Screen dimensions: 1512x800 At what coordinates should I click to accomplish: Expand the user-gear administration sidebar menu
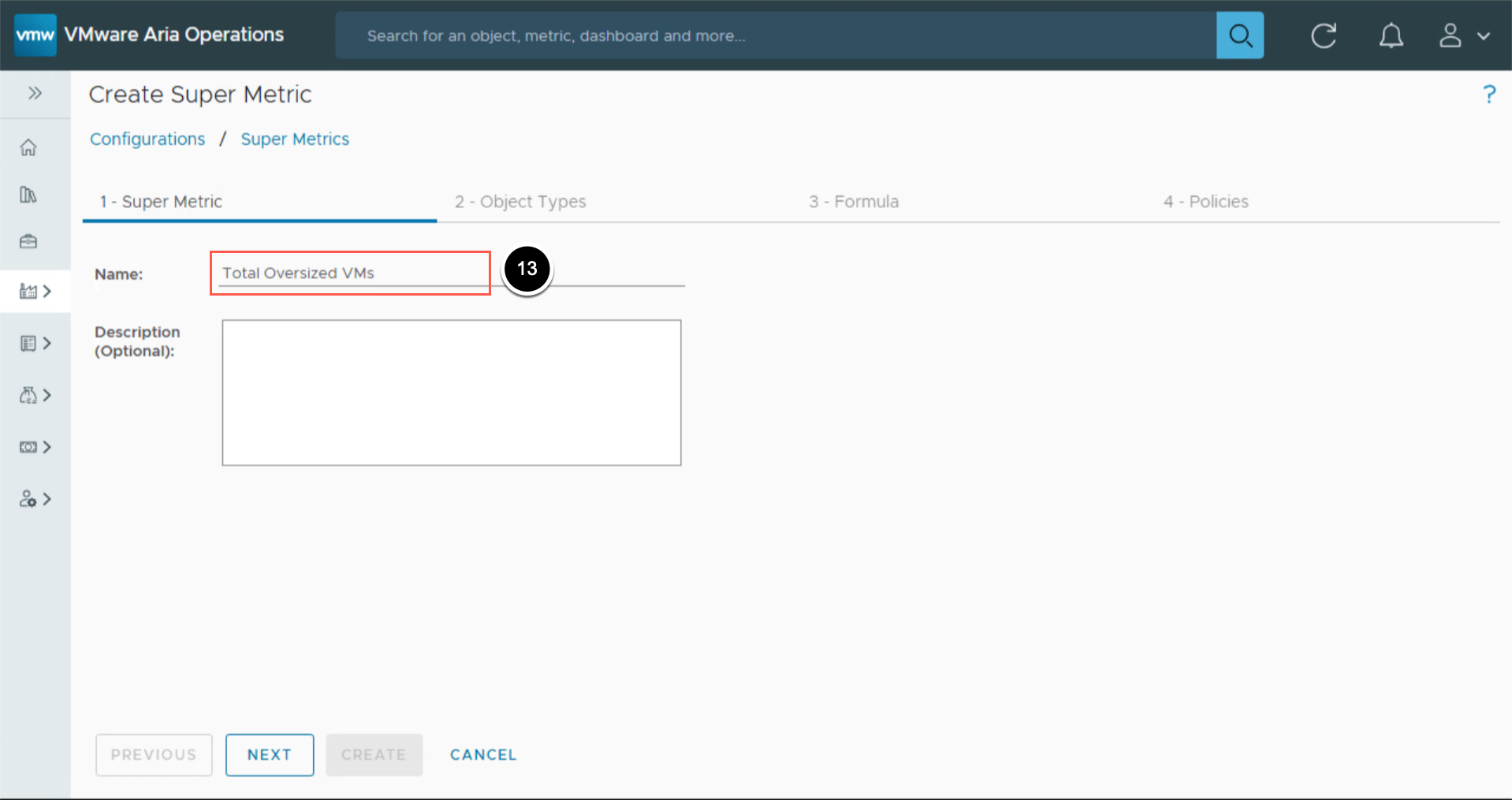coord(35,499)
